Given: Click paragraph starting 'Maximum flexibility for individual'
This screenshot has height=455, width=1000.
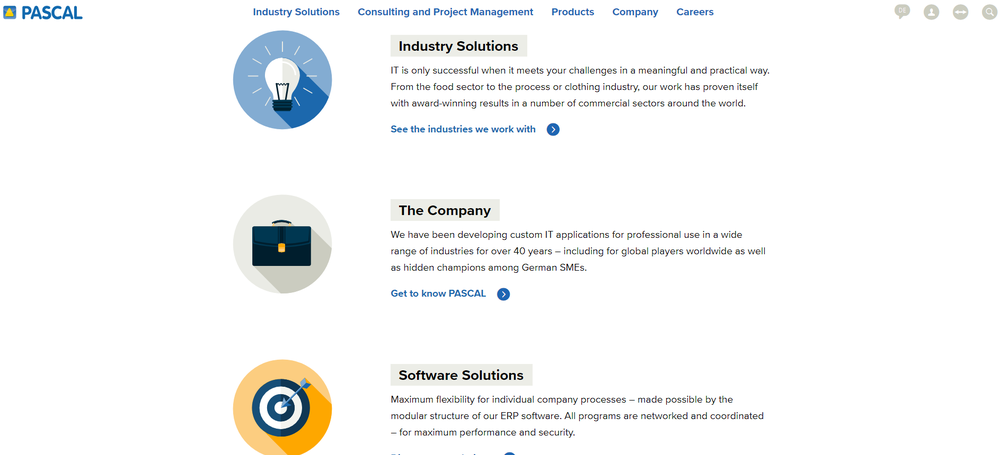Looking at the screenshot, I should (577, 416).
